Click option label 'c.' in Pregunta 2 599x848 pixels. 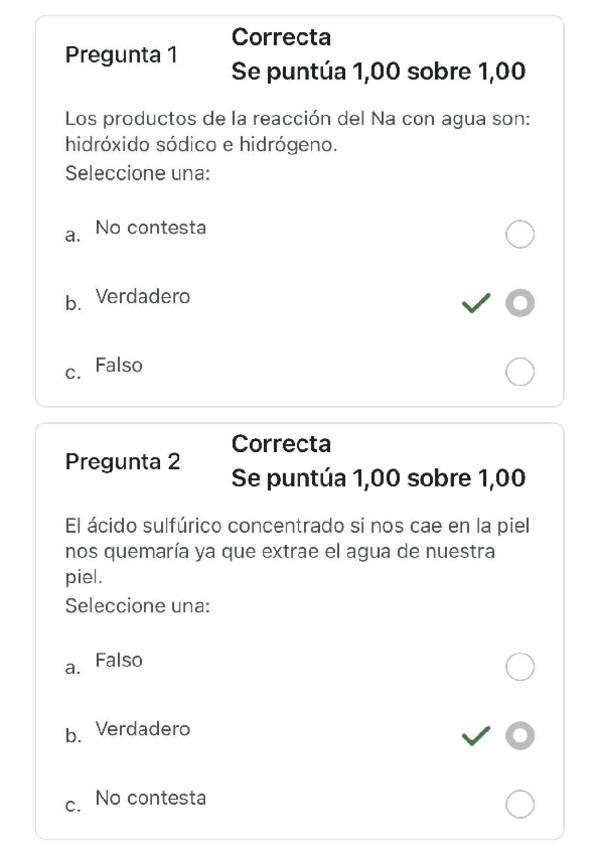point(71,804)
